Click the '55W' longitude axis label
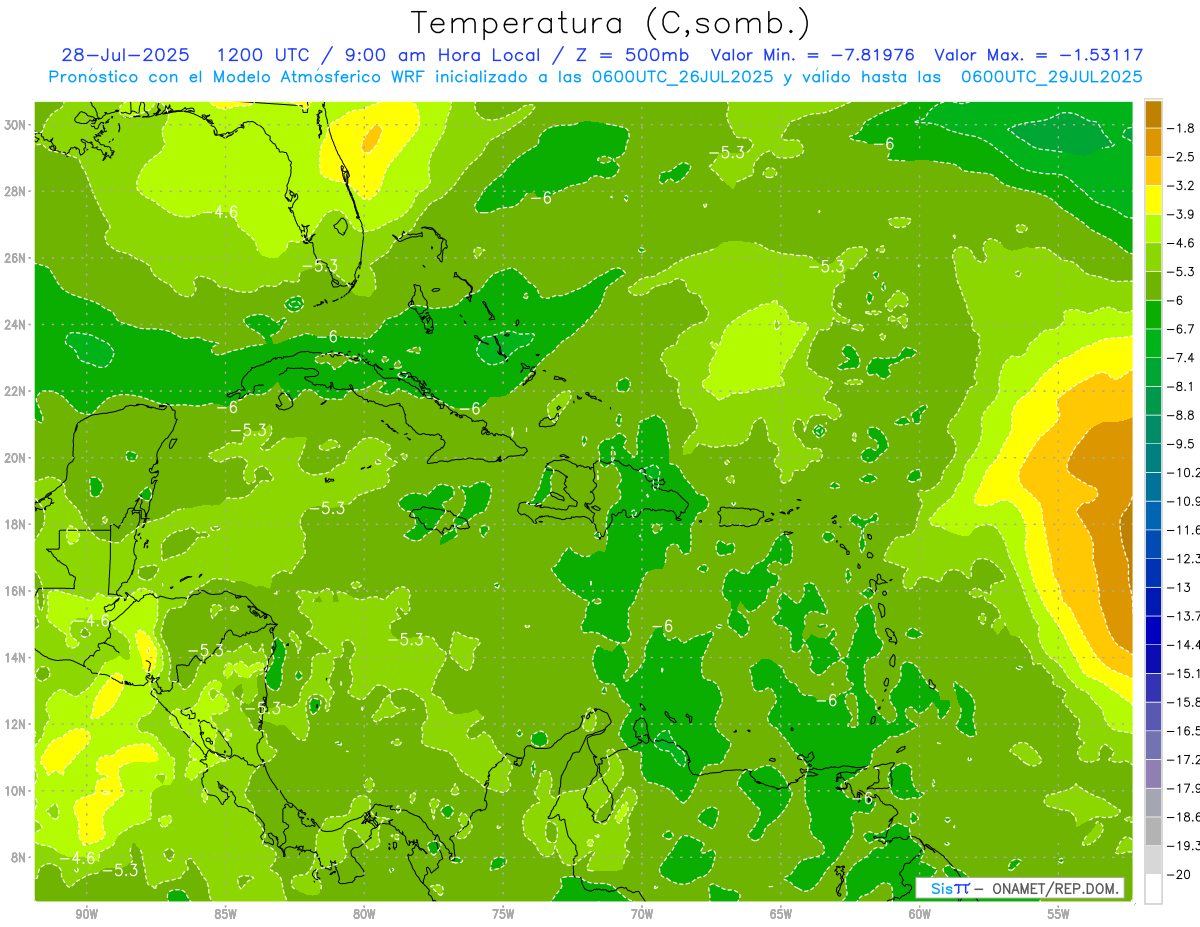The image size is (1200, 927). coord(1059,913)
